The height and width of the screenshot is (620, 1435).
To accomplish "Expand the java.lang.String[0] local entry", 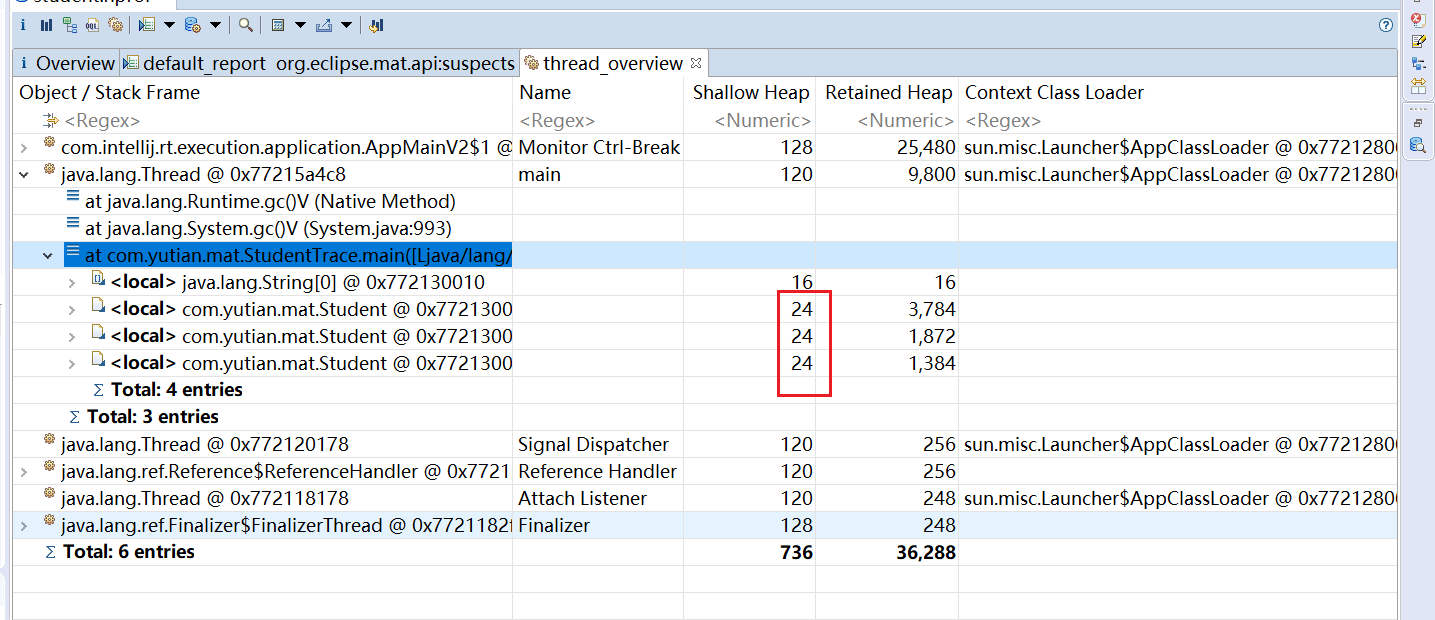I will [72, 283].
